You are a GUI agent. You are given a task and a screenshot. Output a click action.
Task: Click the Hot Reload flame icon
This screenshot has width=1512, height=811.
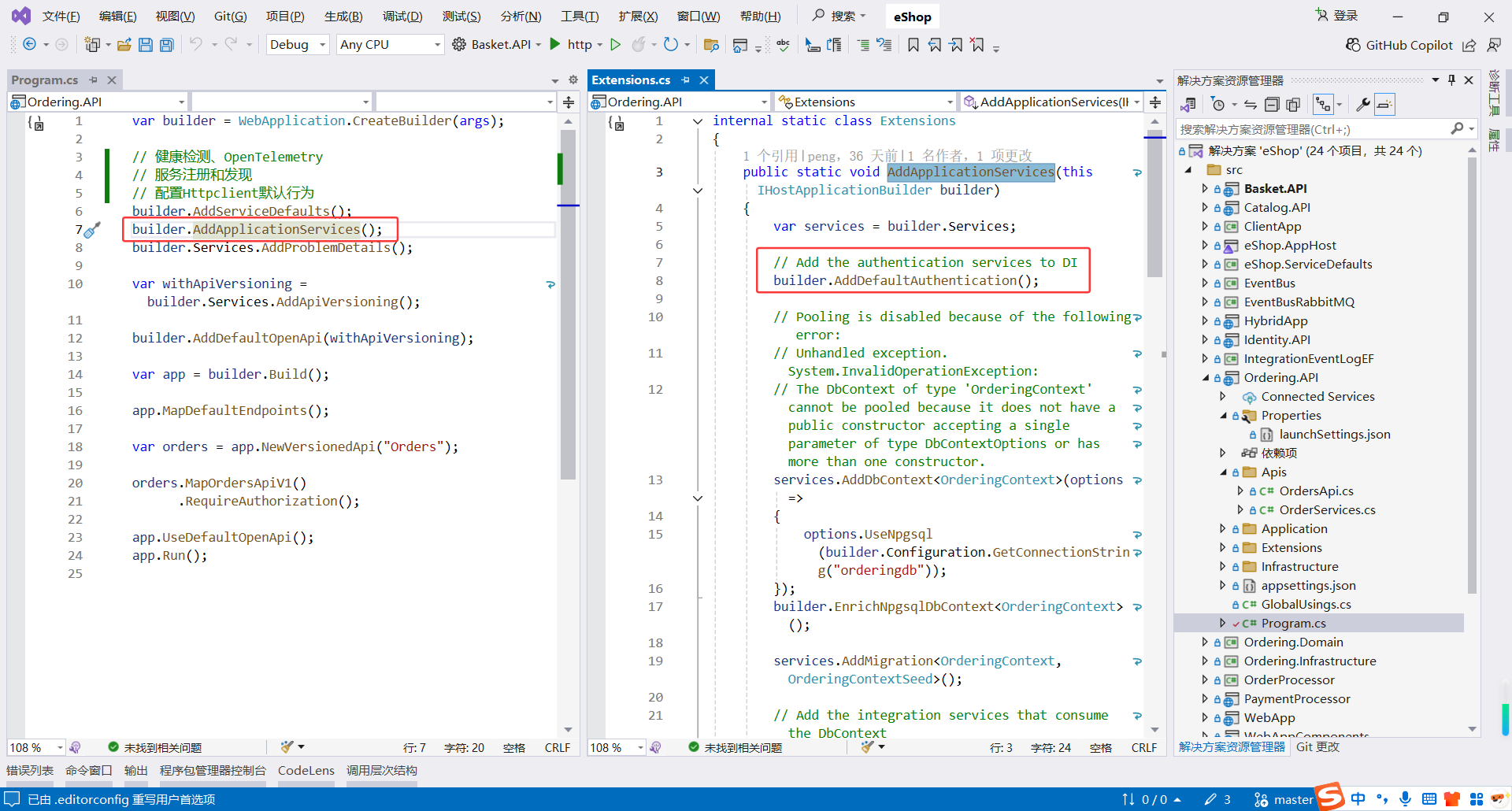click(639, 45)
